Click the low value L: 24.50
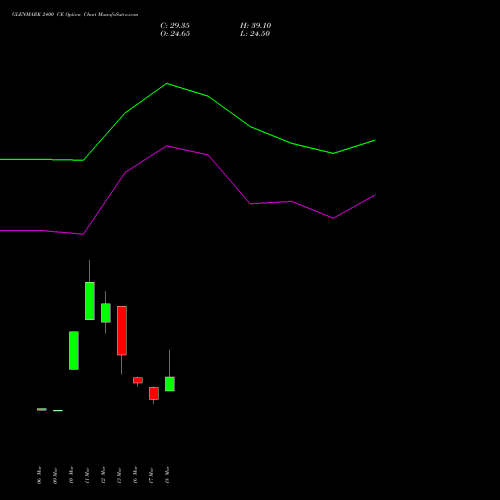 (x=255, y=34)
